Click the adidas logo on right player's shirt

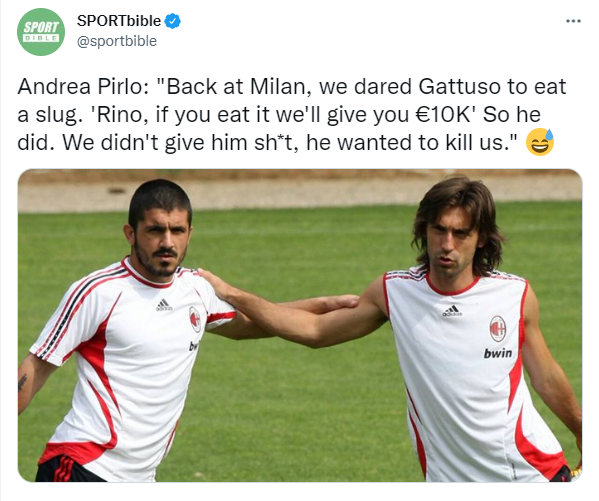tap(452, 311)
